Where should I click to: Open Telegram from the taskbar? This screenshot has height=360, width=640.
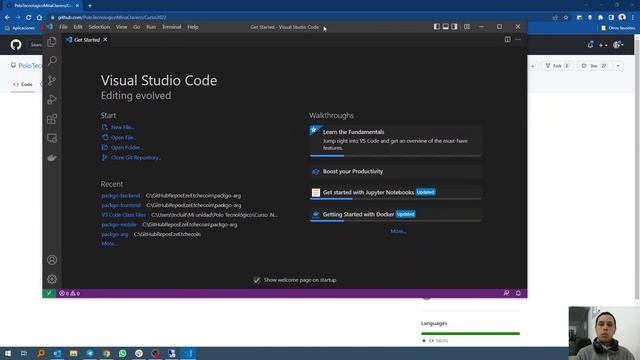click(x=90, y=353)
